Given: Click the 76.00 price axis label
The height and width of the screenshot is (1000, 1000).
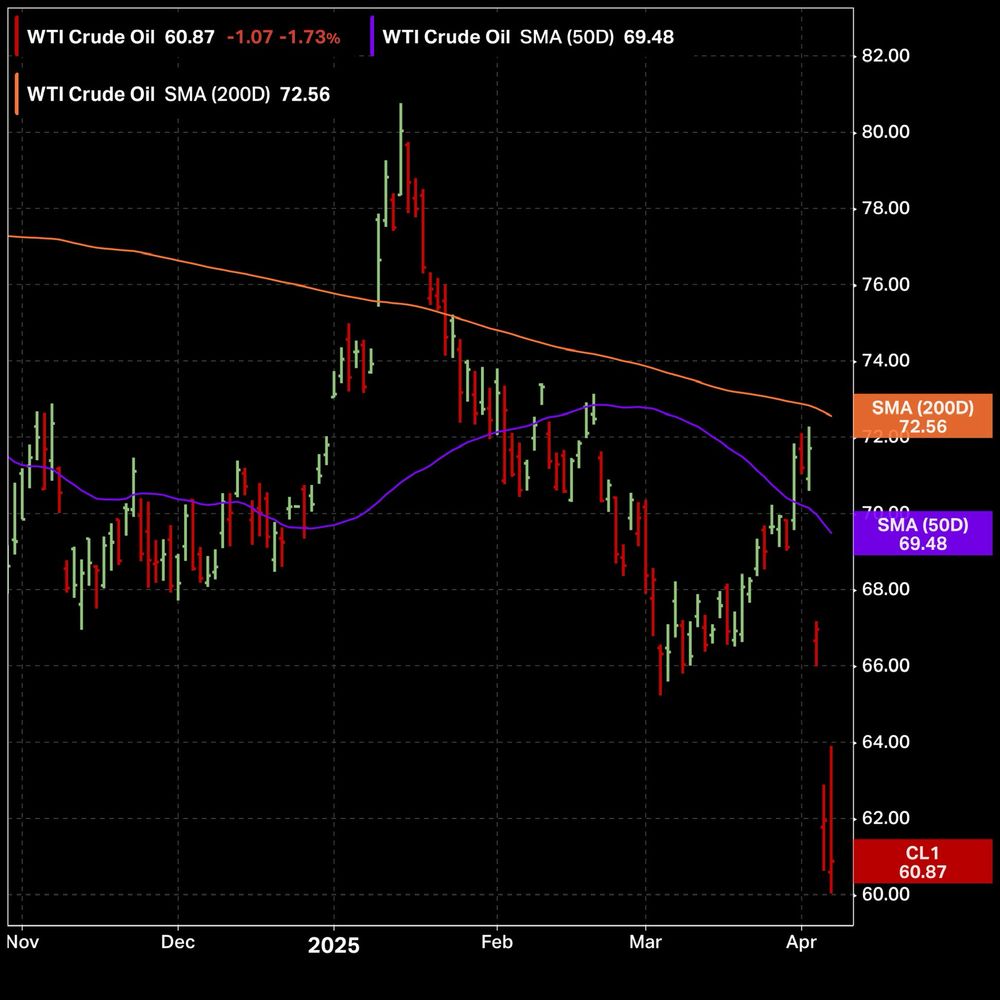Looking at the screenshot, I should pyautogui.click(x=885, y=284).
